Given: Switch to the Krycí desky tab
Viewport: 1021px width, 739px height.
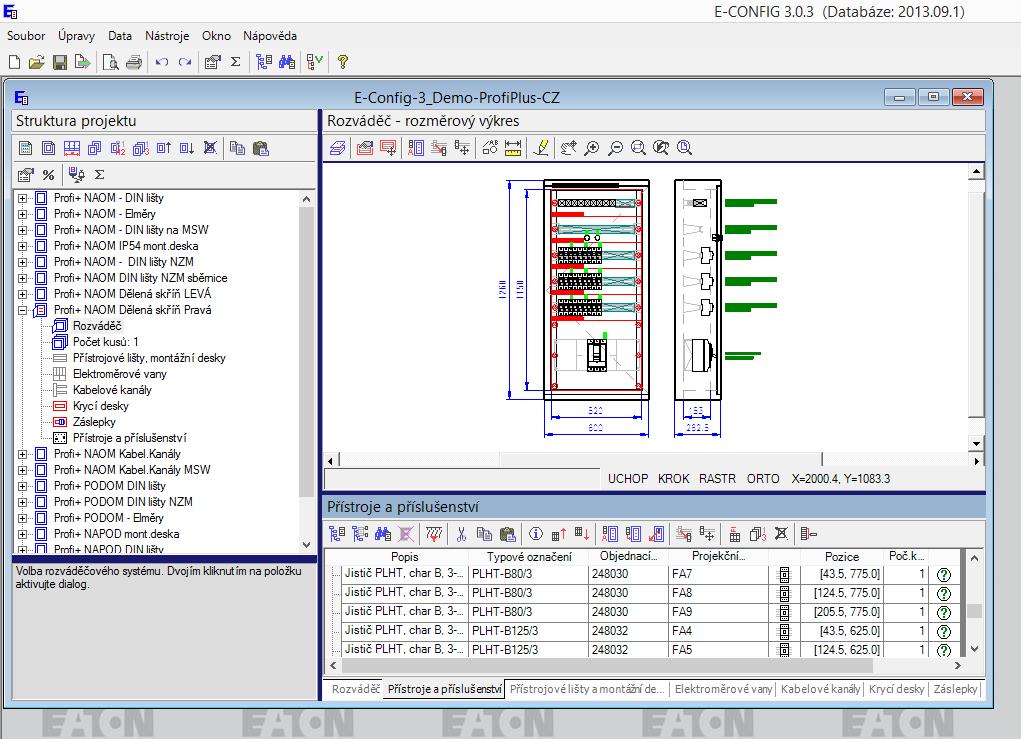Looking at the screenshot, I should [x=897, y=689].
